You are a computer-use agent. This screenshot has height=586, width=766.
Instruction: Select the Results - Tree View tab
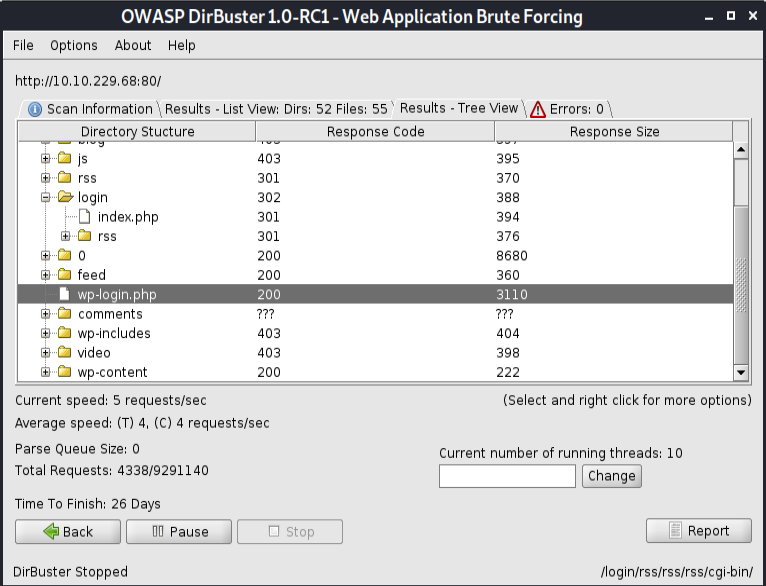(459, 108)
